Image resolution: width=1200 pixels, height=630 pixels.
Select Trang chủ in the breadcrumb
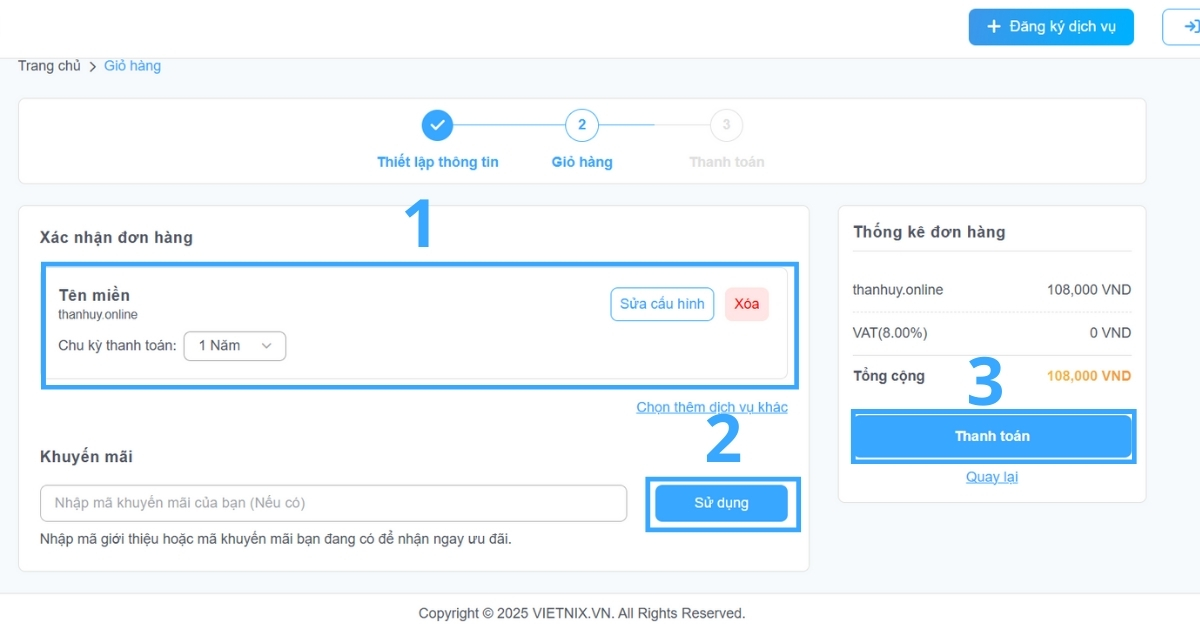(48, 65)
